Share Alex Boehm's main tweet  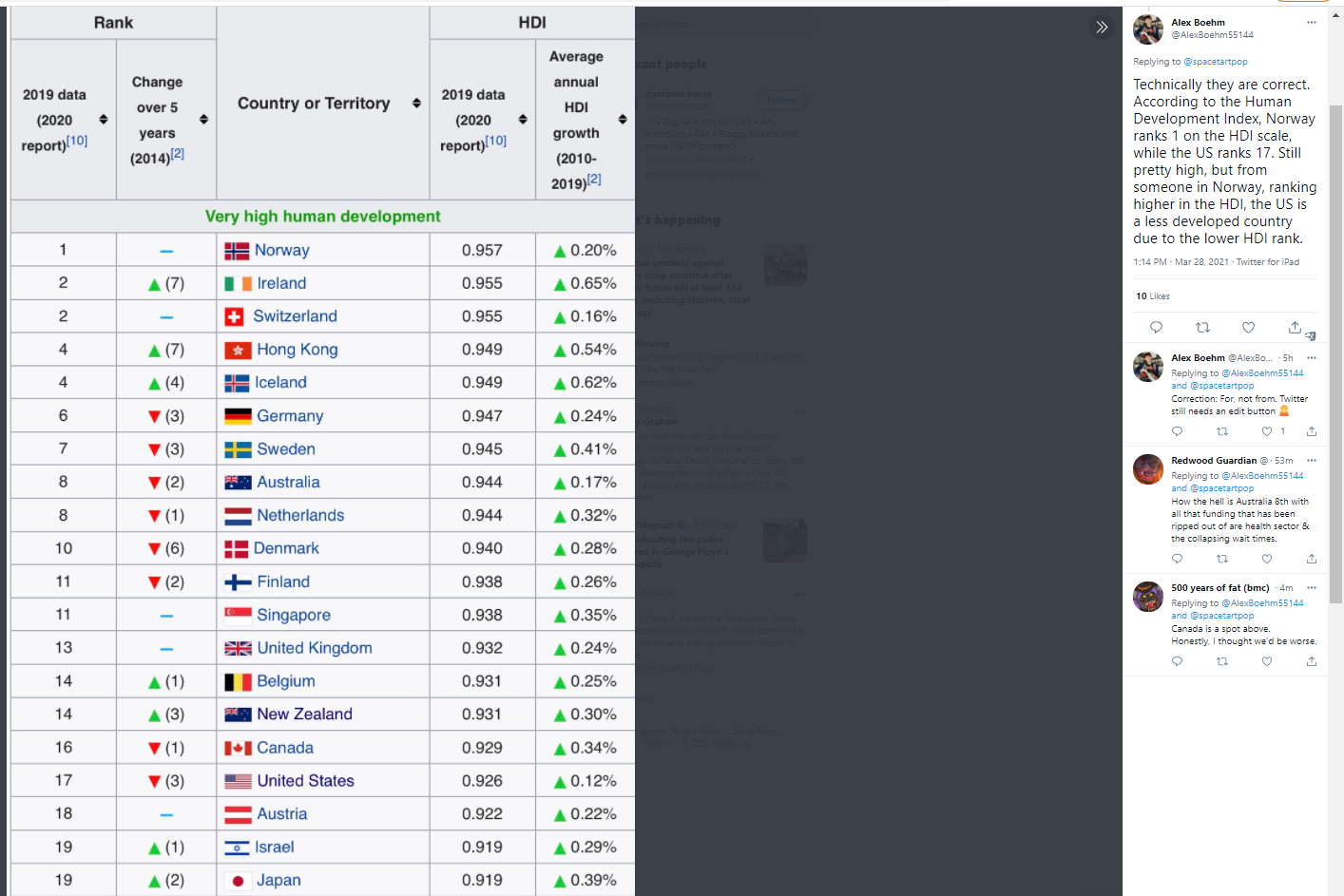tap(1295, 327)
